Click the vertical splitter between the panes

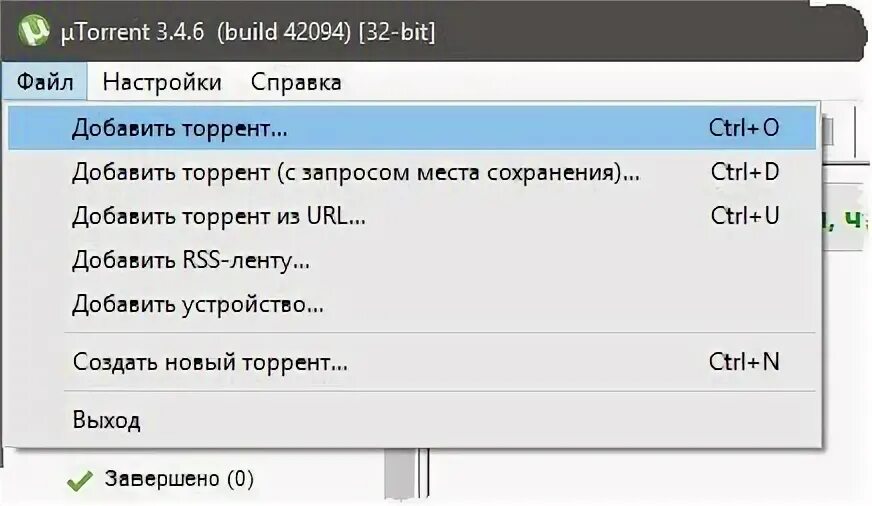424,473
